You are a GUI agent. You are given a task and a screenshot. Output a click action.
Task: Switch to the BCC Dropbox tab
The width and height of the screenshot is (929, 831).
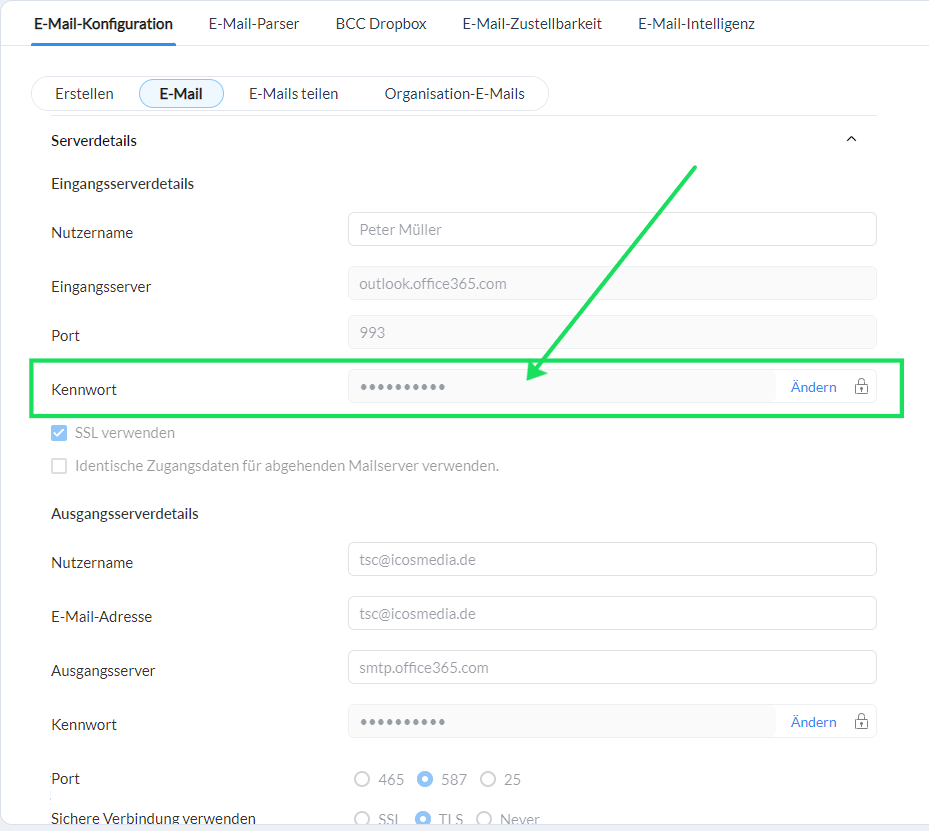381,24
